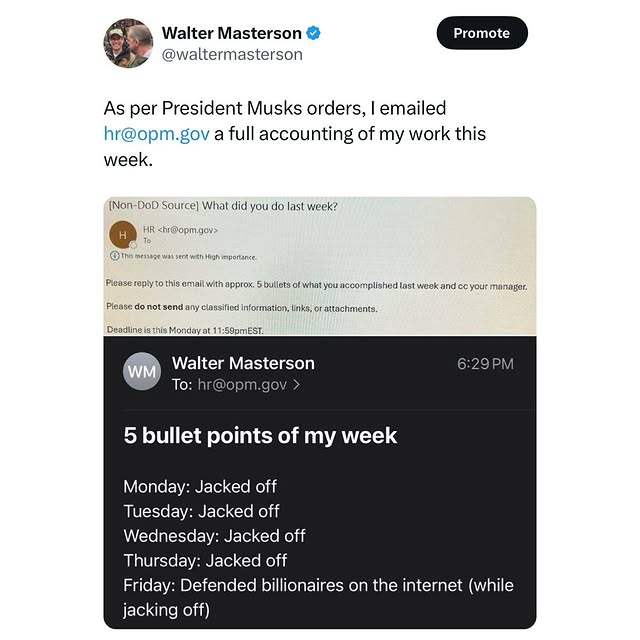
Task: Click the HR <hr@opm.gov> sender name
Action: [x=181, y=229]
